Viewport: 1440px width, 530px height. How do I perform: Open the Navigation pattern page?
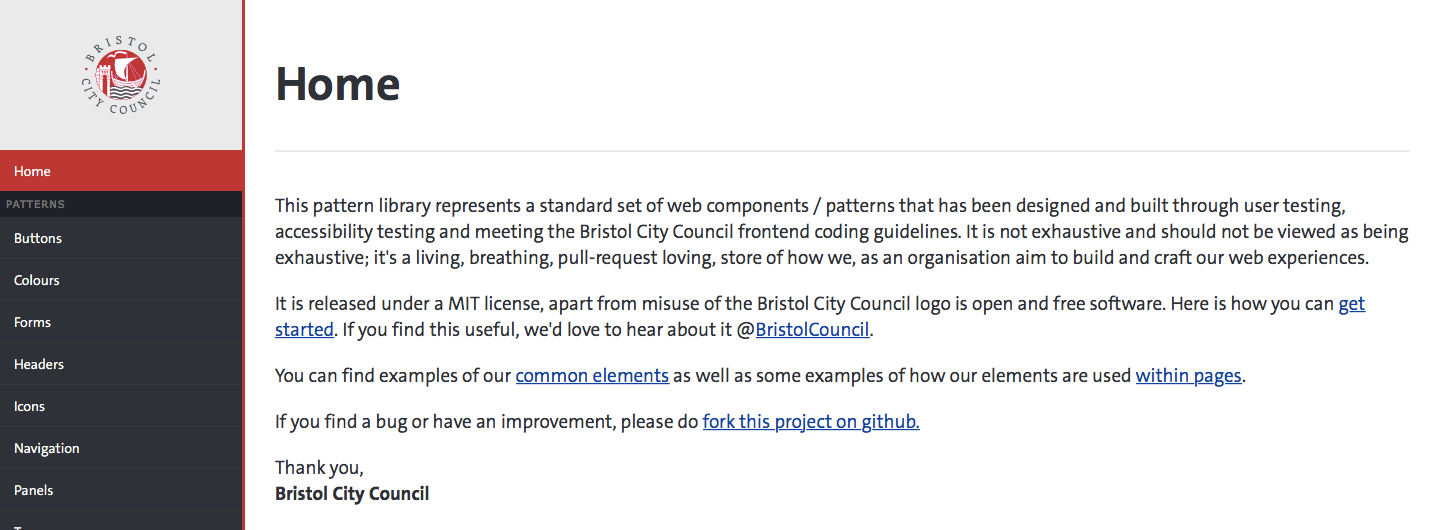(47, 449)
